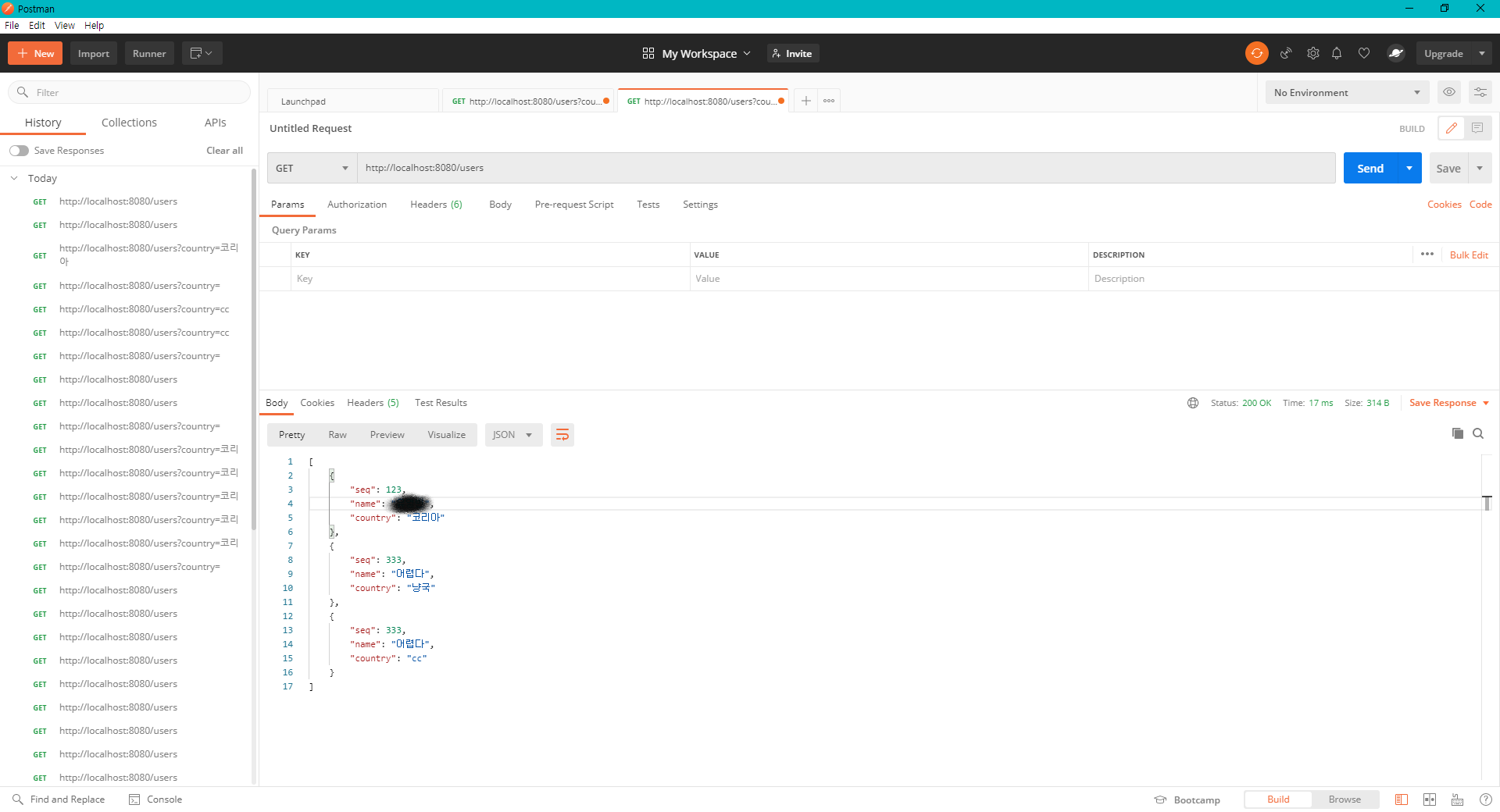The width and height of the screenshot is (1500, 812).
Task: Open the No Environment dropdown
Action: [x=1347, y=92]
